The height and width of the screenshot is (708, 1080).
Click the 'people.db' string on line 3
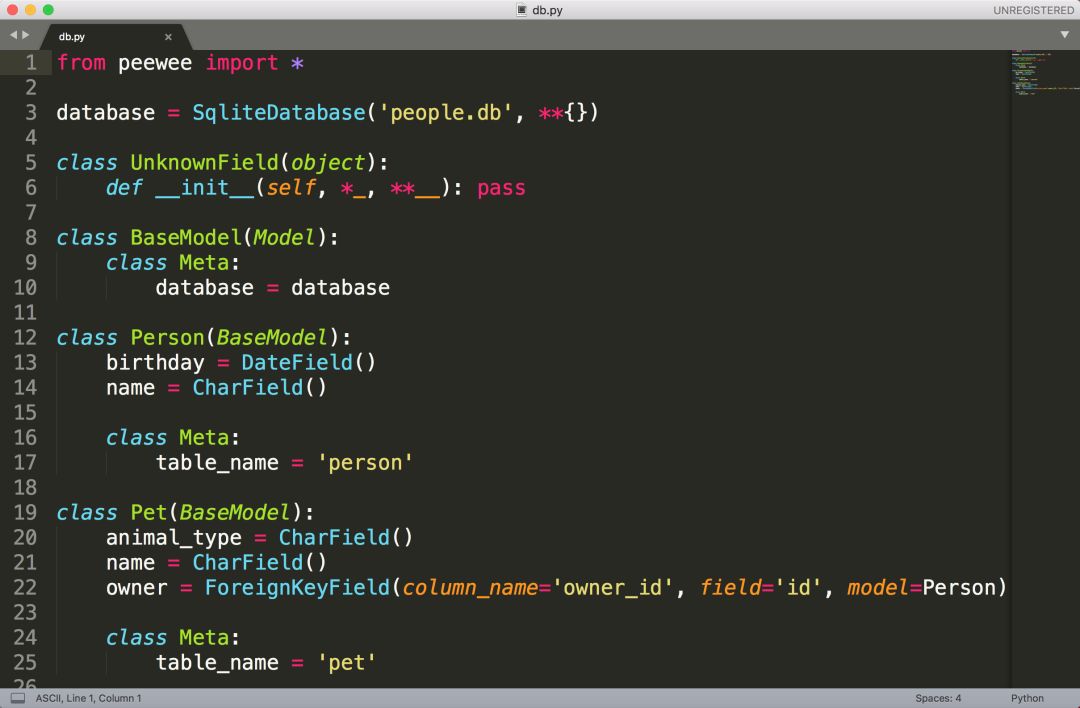click(x=446, y=112)
